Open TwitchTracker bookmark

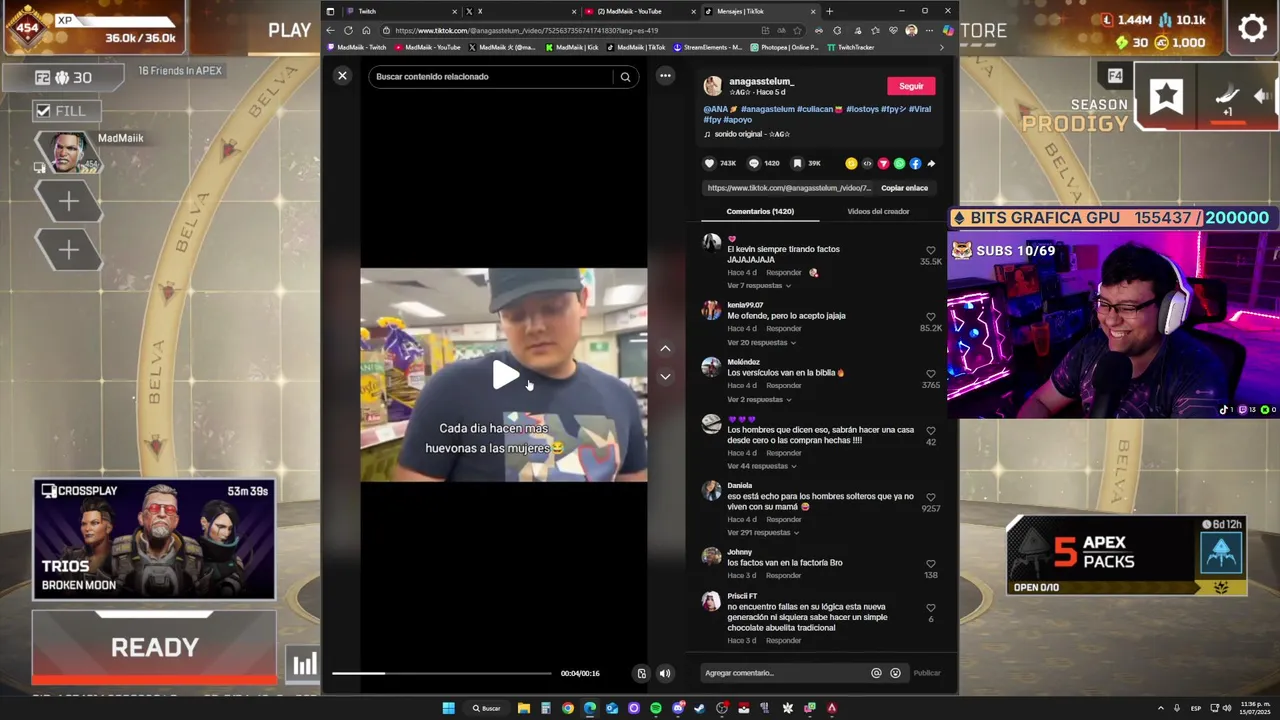(850, 47)
